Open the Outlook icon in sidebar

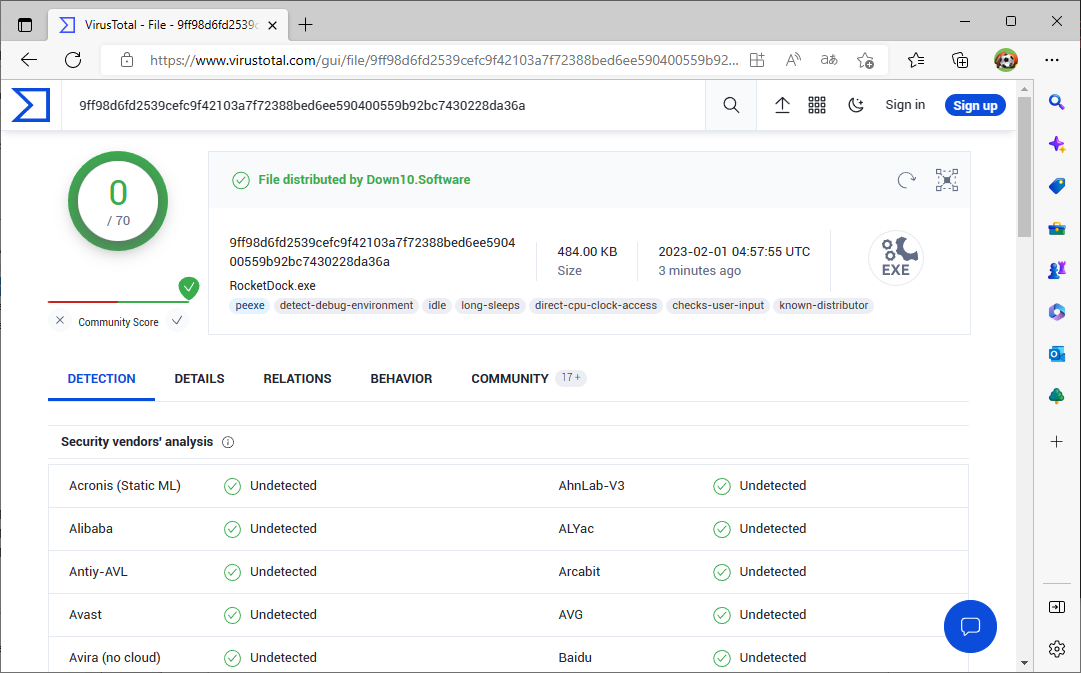coord(1056,354)
